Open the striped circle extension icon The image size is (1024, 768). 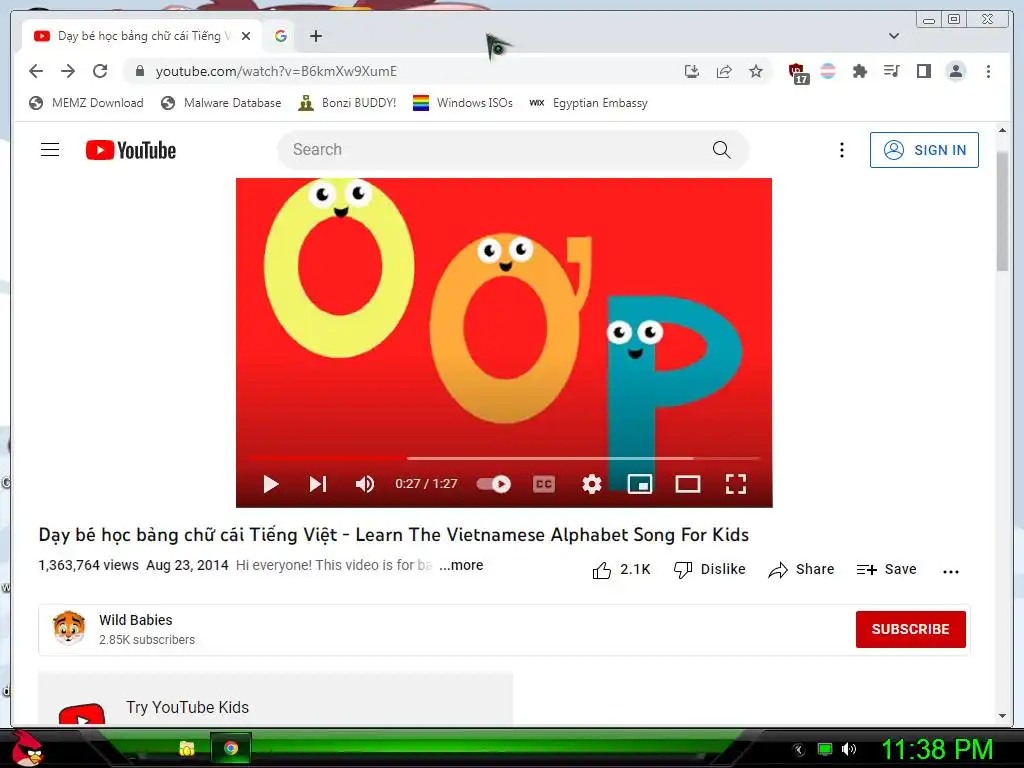click(828, 71)
